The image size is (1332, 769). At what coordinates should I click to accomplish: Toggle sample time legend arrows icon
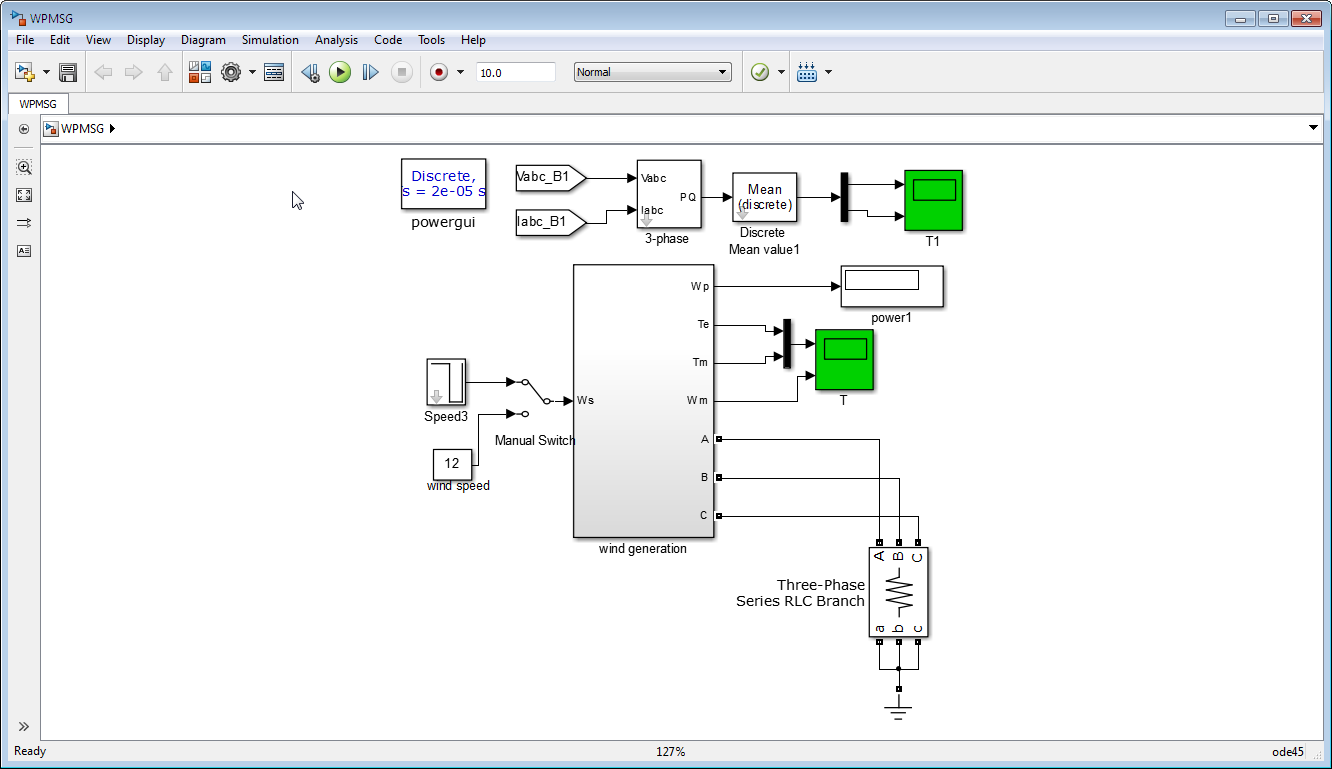[24, 223]
